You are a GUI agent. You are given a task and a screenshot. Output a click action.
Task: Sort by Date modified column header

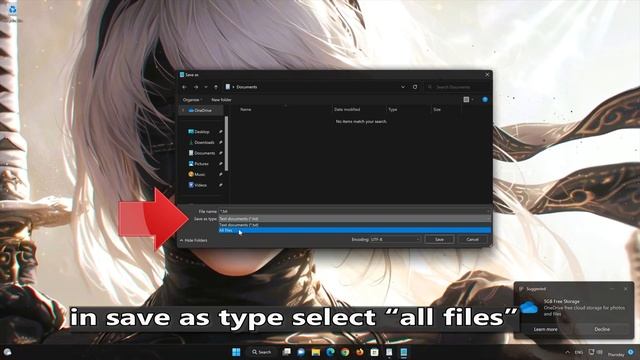pos(347,109)
